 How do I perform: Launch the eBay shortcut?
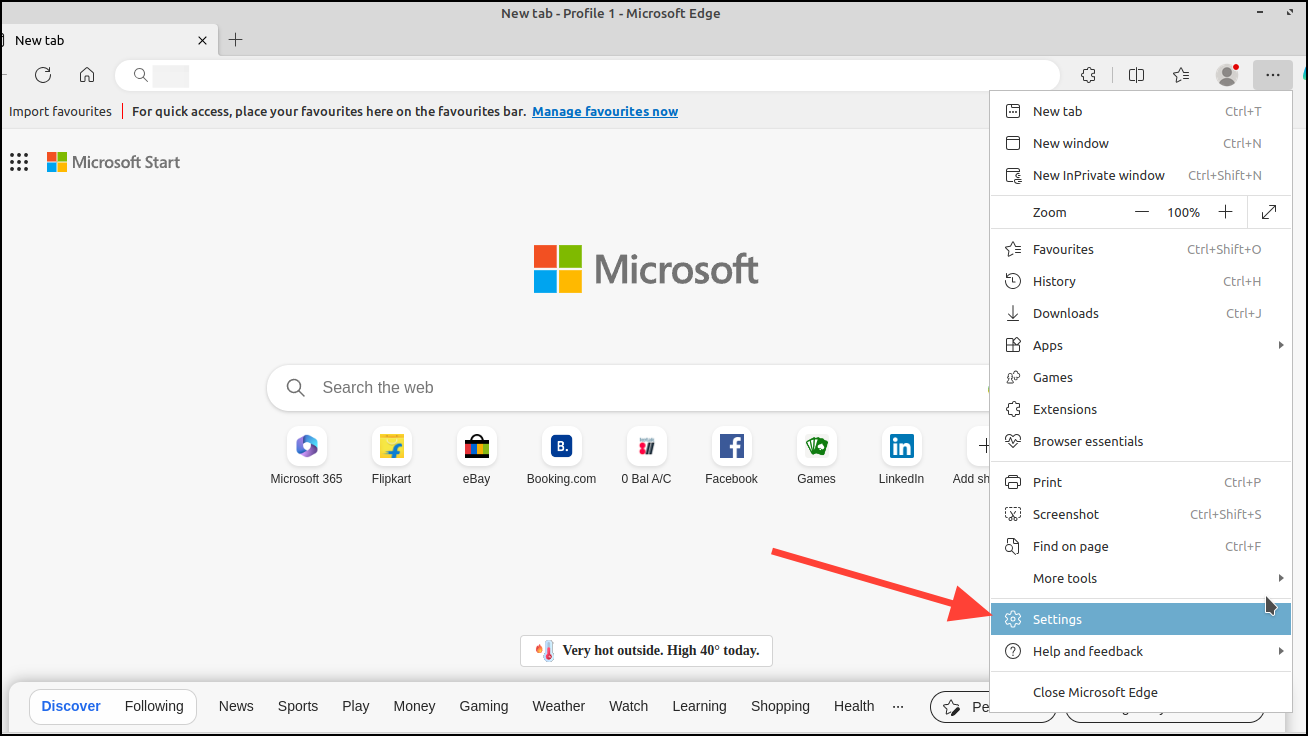[476, 446]
